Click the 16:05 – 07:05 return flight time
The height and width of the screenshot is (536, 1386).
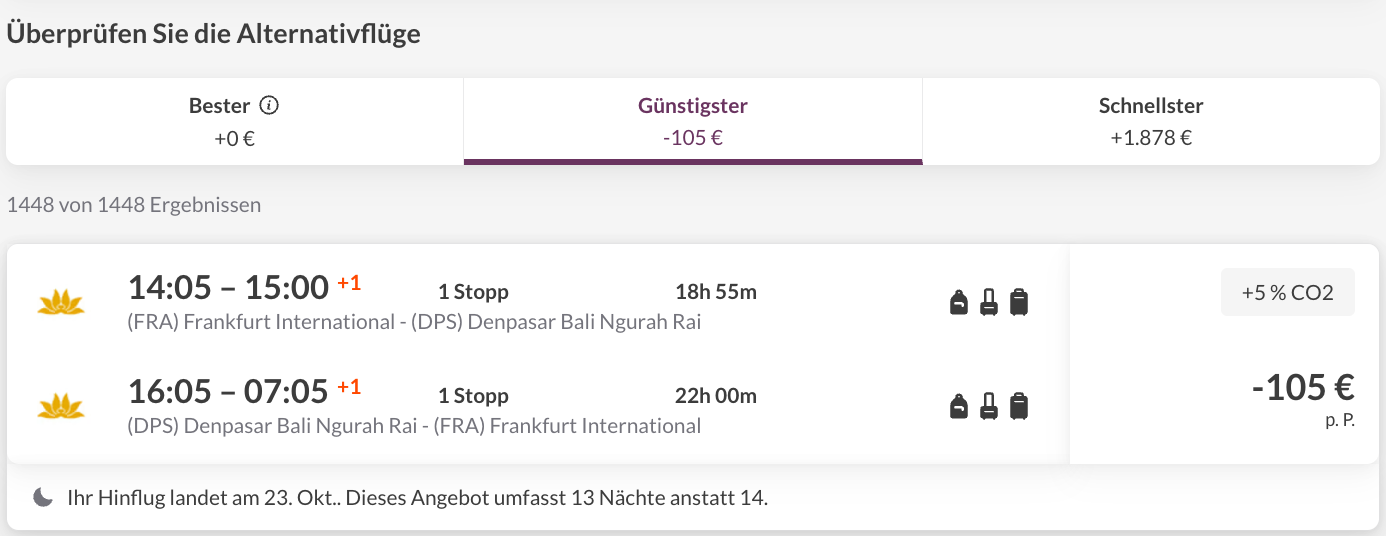[228, 391]
